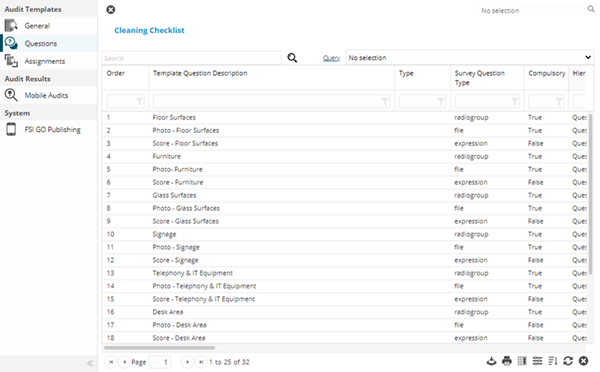Image resolution: width=600 pixels, height=372 pixels.
Task: Go to the next page of results
Action: (187, 362)
